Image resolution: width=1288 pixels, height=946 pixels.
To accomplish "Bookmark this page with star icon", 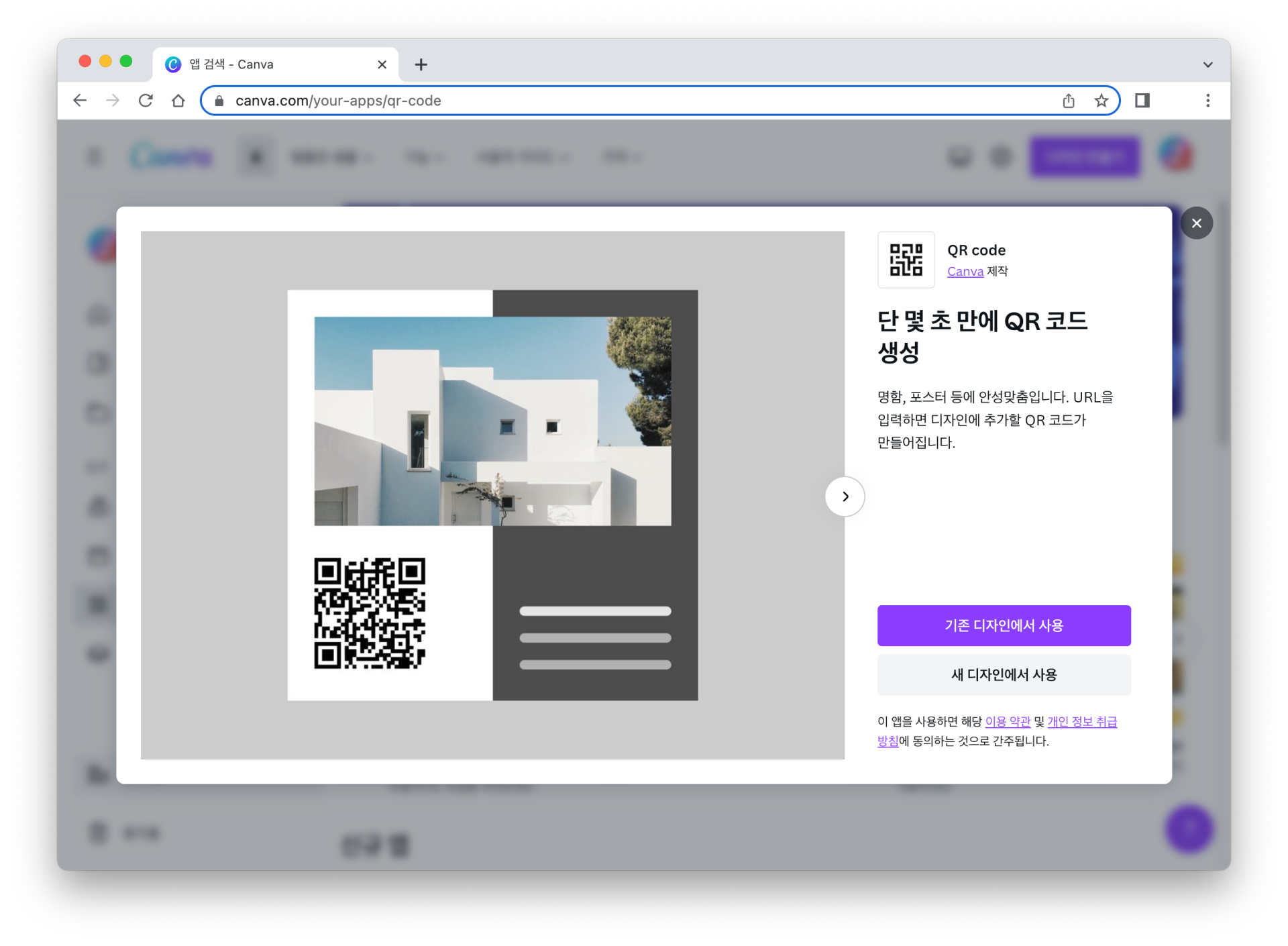I will tap(1101, 101).
